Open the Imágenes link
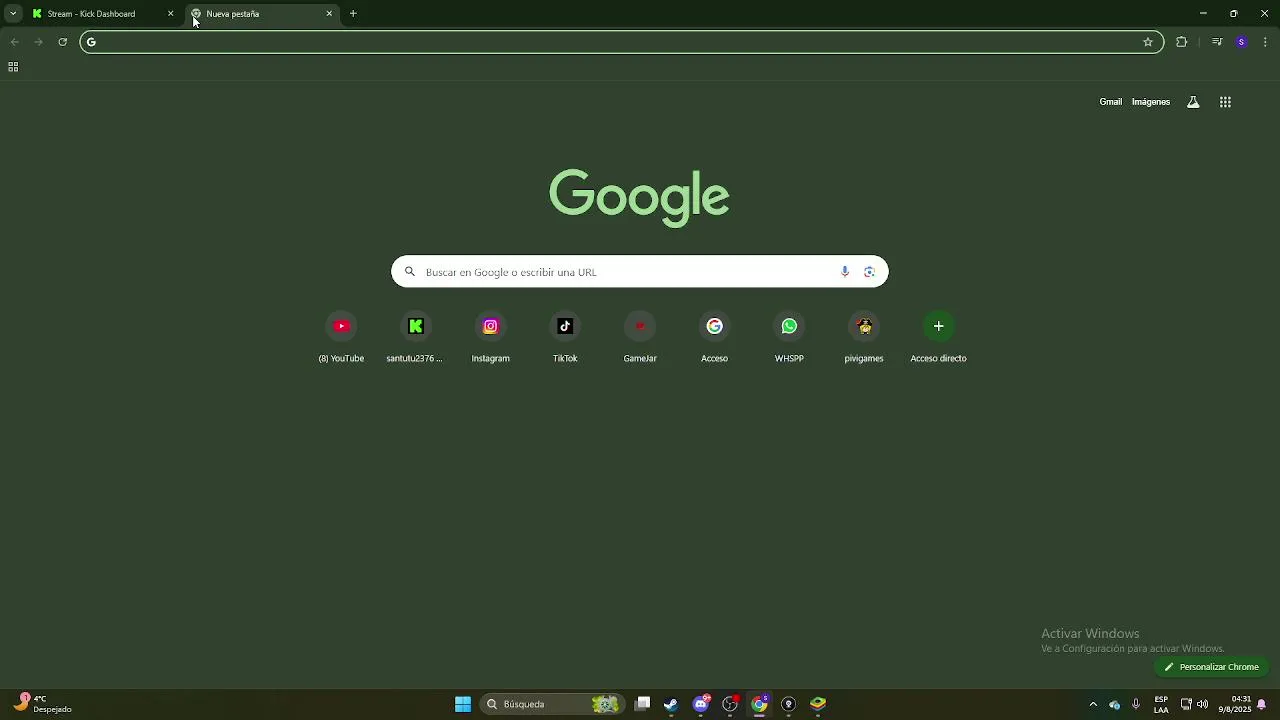 [1151, 102]
